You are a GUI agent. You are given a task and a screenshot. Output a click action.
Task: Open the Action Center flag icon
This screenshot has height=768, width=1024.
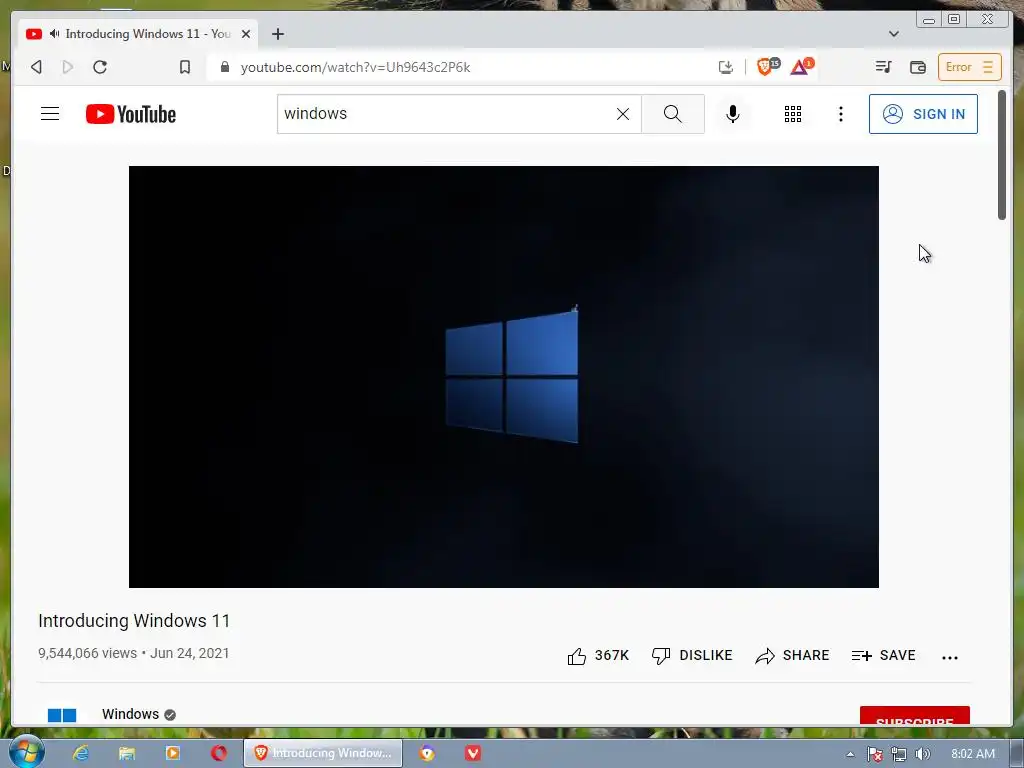pyautogui.click(x=874, y=754)
